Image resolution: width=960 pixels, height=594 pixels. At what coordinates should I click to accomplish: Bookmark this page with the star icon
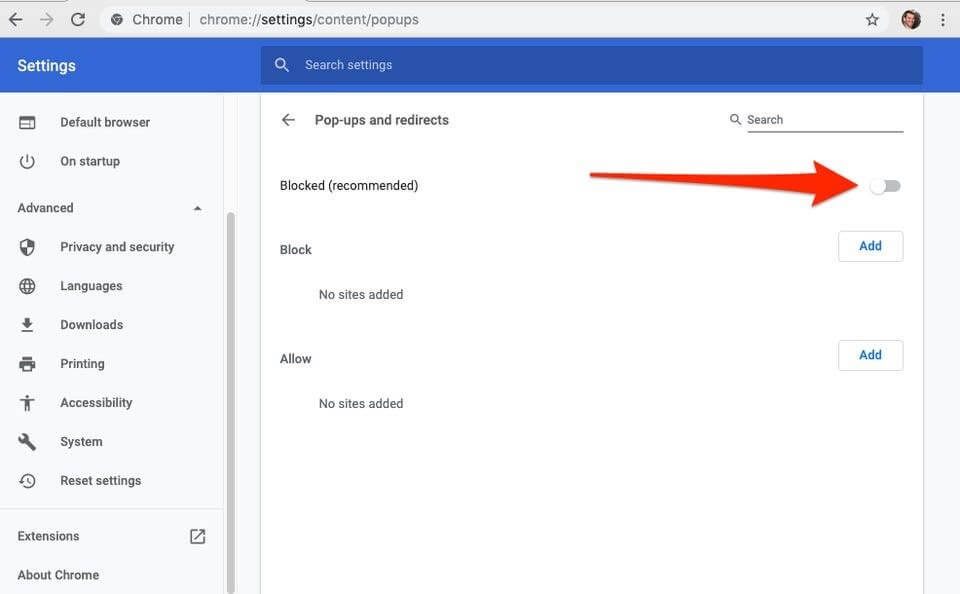[x=872, y=20]
